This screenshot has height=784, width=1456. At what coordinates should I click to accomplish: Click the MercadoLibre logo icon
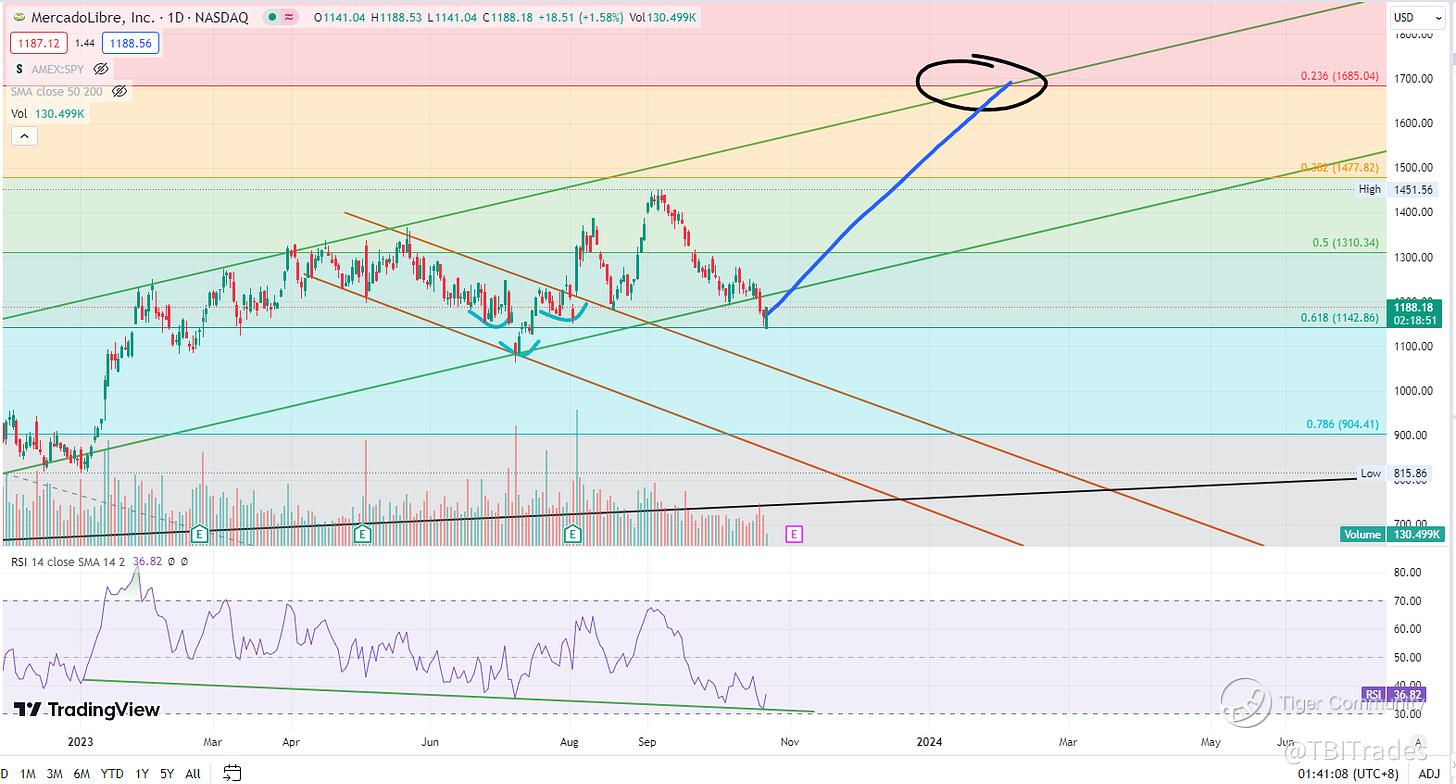click(x=19, y=18)
